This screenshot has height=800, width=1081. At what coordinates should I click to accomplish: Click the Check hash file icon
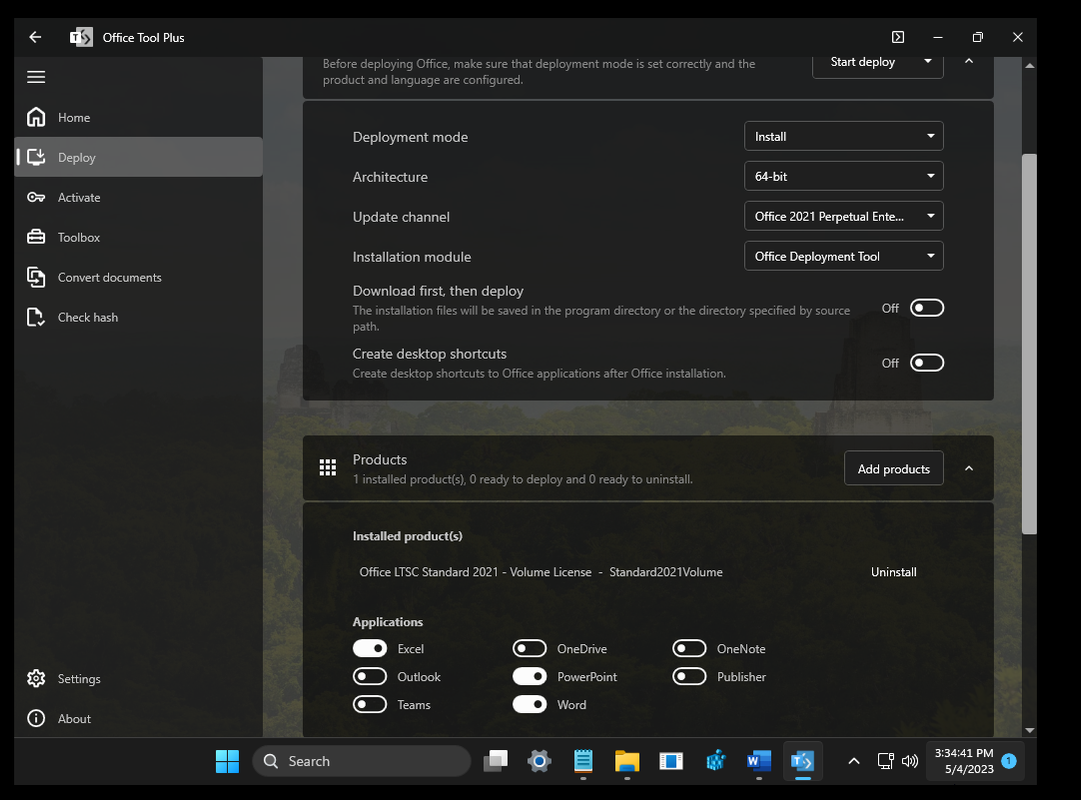point(36,317)
